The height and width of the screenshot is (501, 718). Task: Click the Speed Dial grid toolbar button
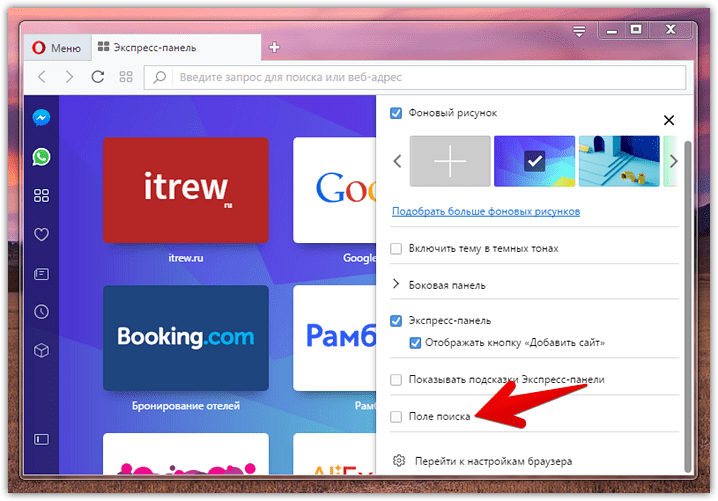(126, 76)
